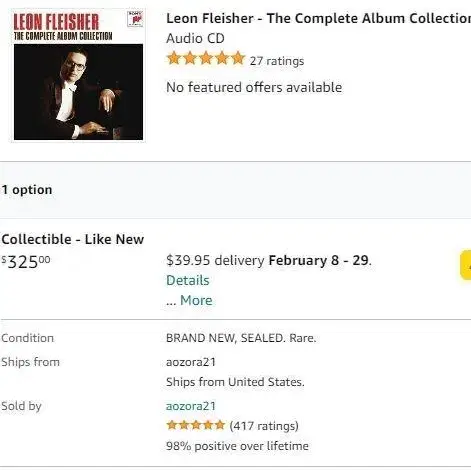Open Leon Fleisher Complete Album Collection title
The width and height of the screenshot is (471, 471).
click(318, 18)
